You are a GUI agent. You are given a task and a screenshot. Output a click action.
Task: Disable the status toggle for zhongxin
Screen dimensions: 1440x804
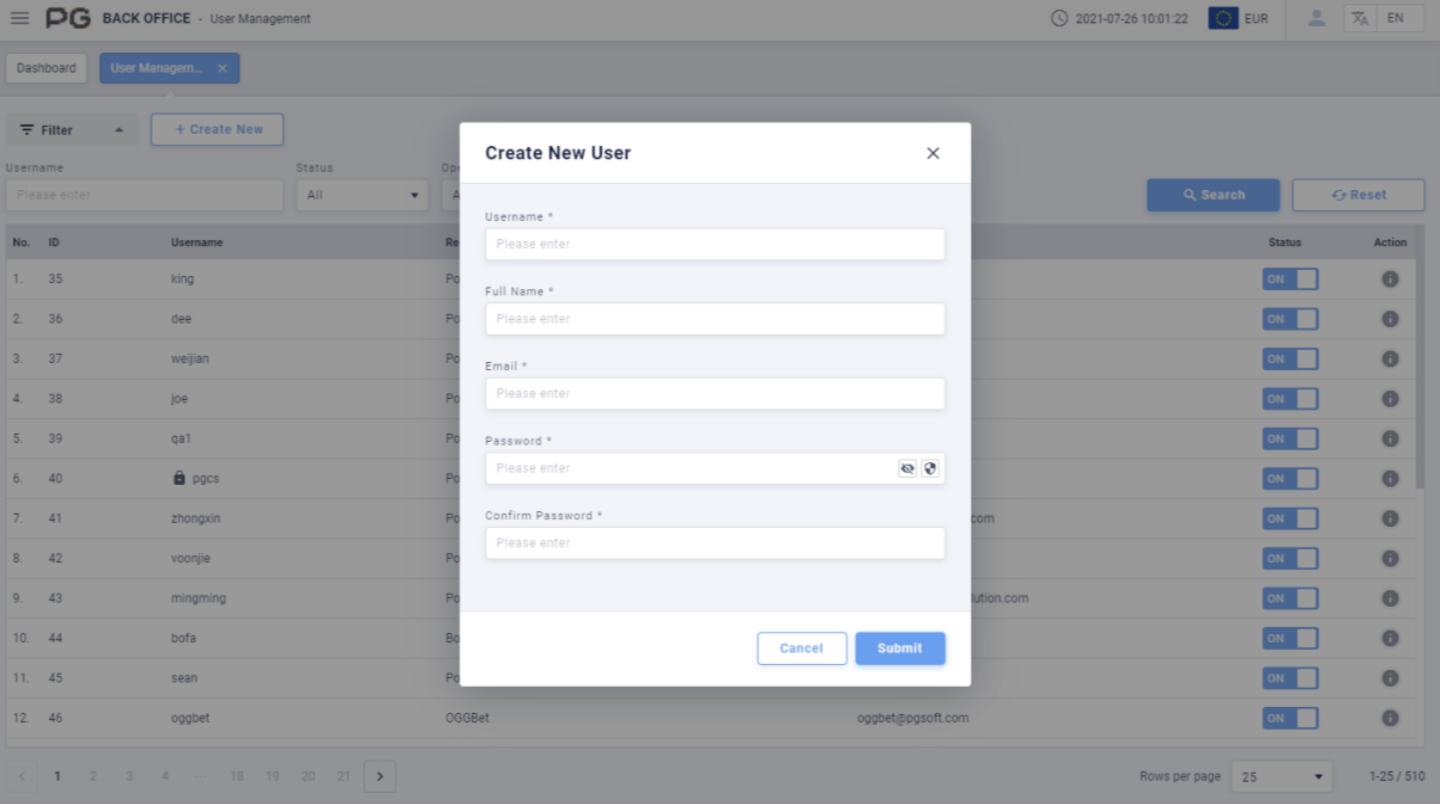click(1290, 518)
